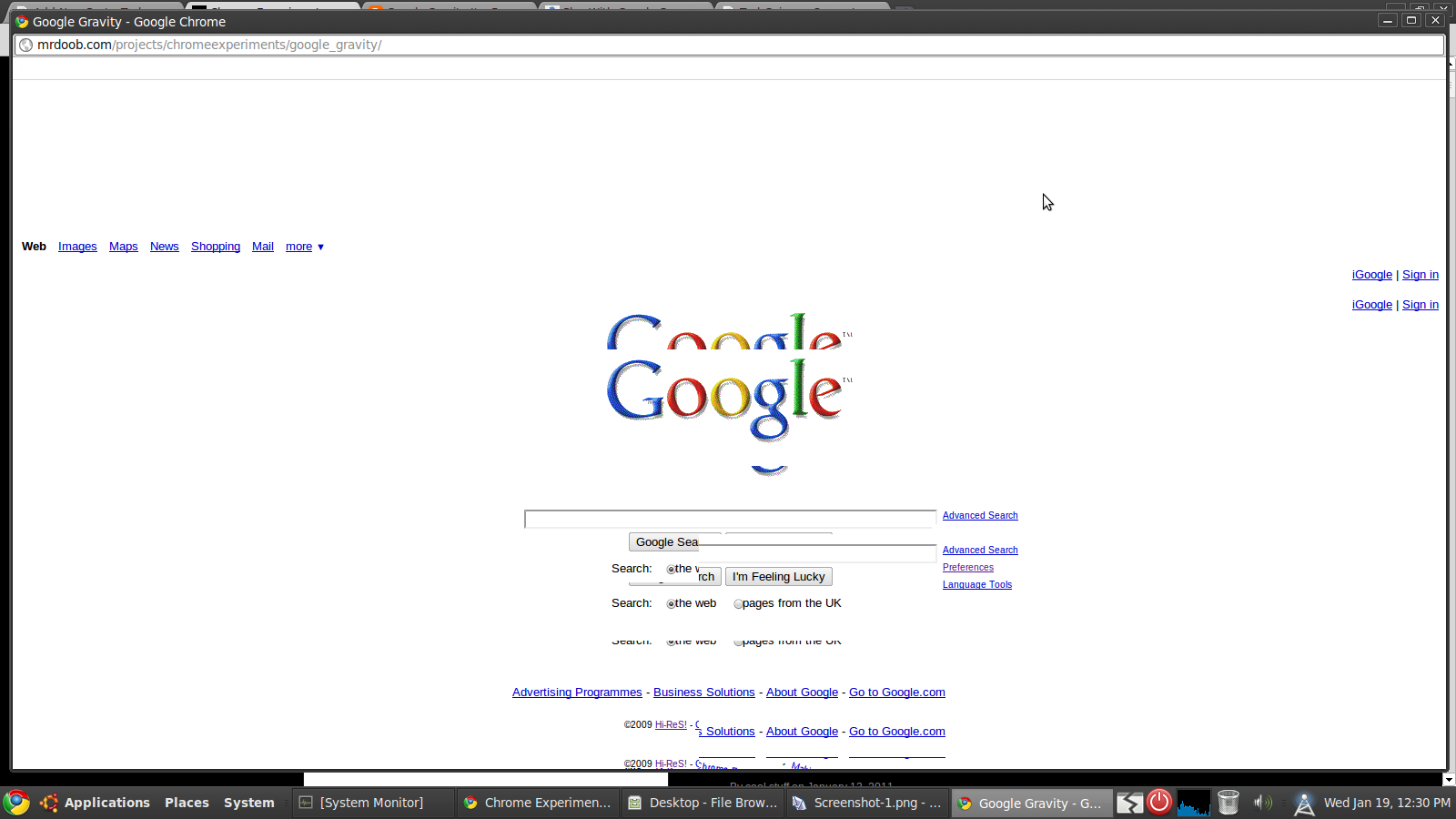The image size is (1456, 819).
Task: Click the Chrome launcher icon in the panel
Action: coord(16,803)
